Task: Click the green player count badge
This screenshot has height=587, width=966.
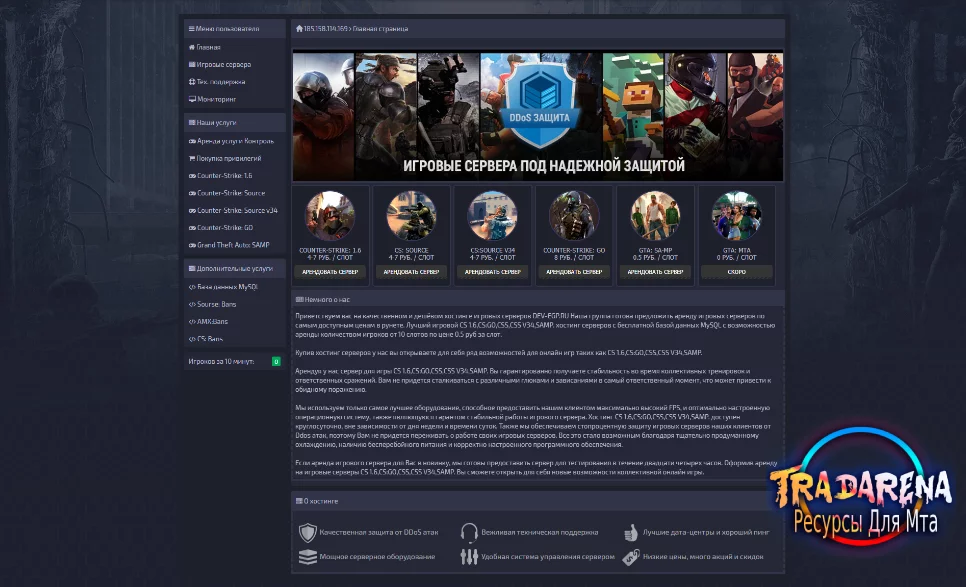Action: tap(276, 362)
